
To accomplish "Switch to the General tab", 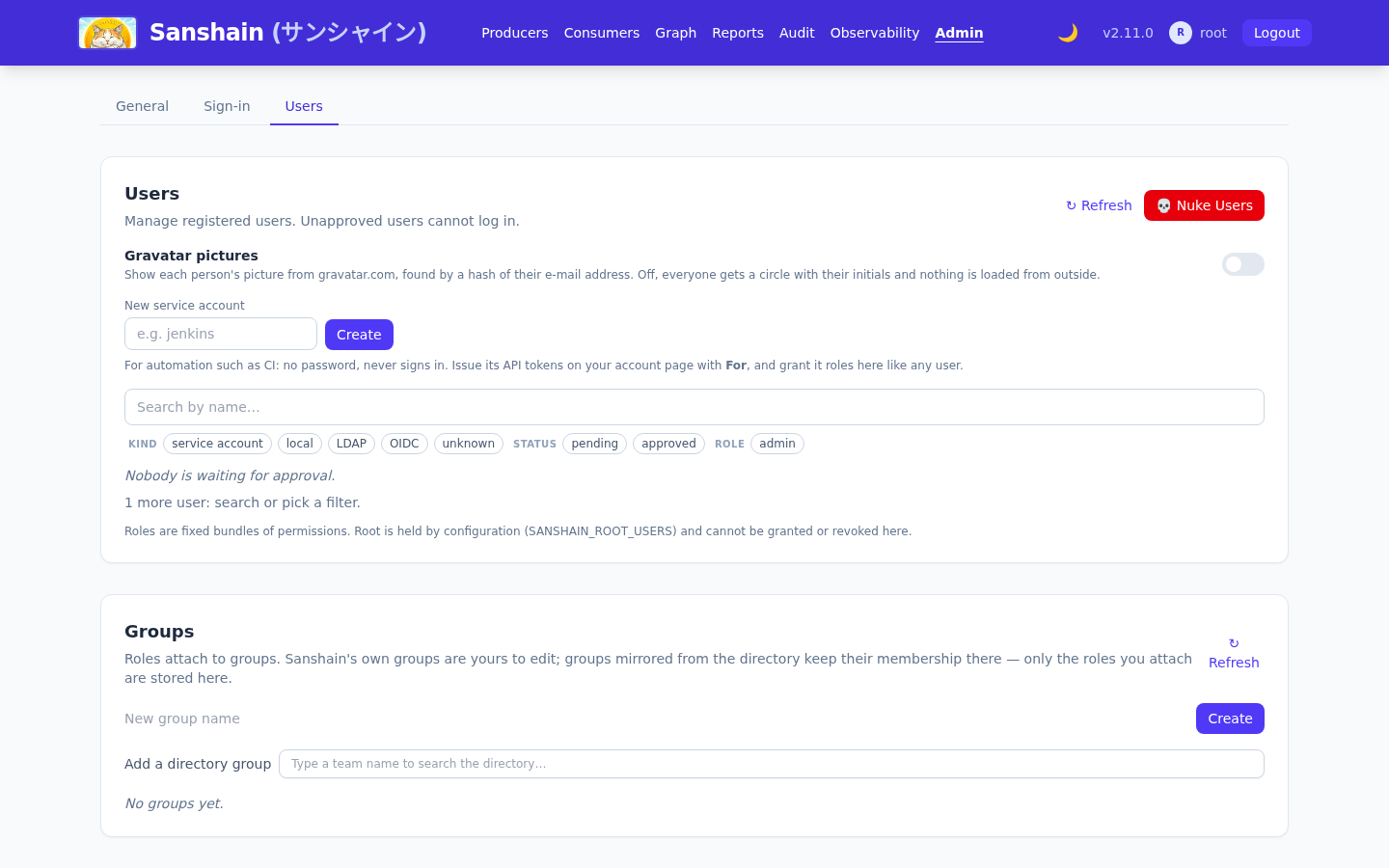I will click(142, 106).
